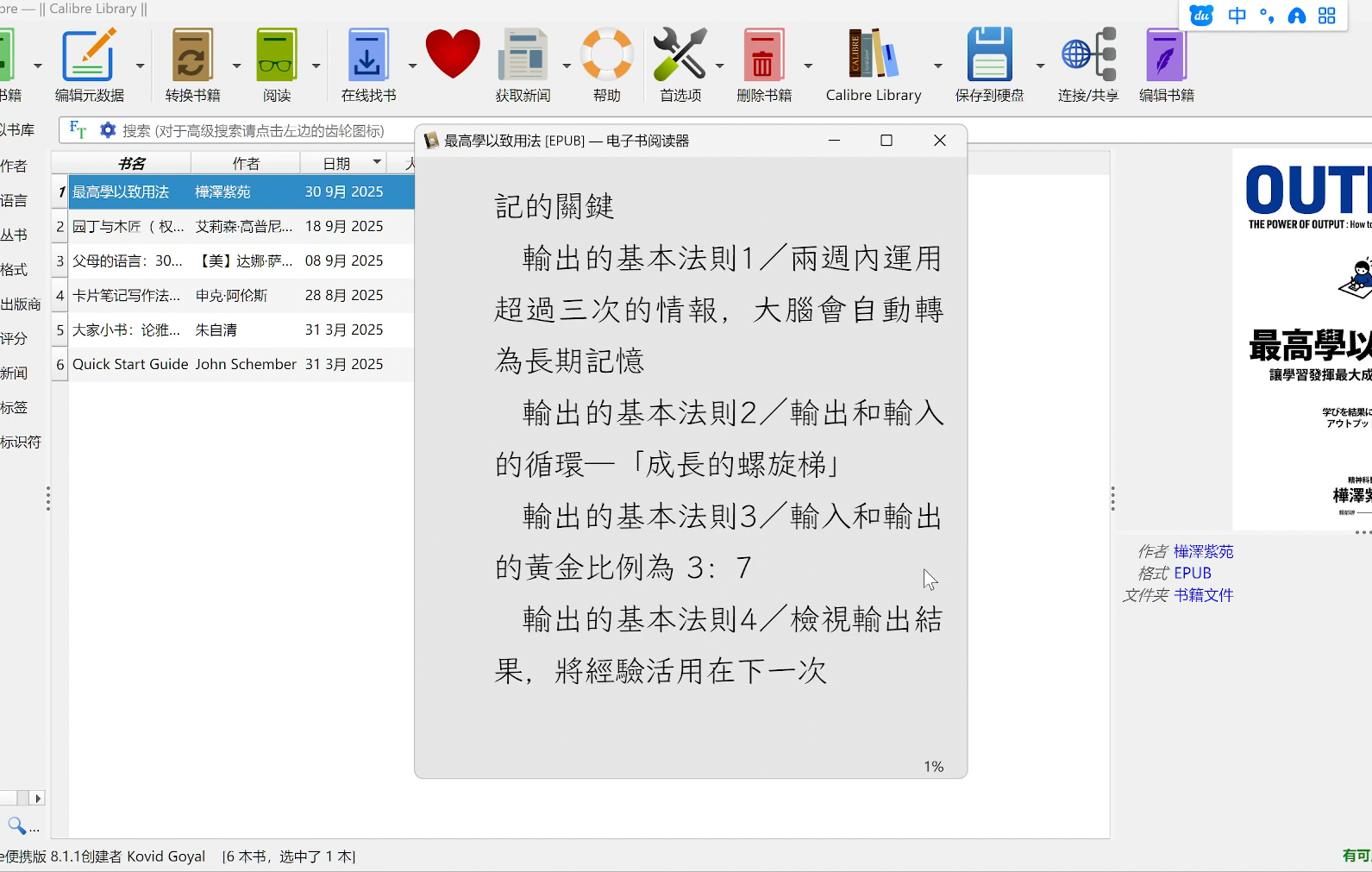The width and height of the screenshot is (1372, 872).
Task: Open Connect/Share (连接/共享) icon
Action: point(1088,55)
